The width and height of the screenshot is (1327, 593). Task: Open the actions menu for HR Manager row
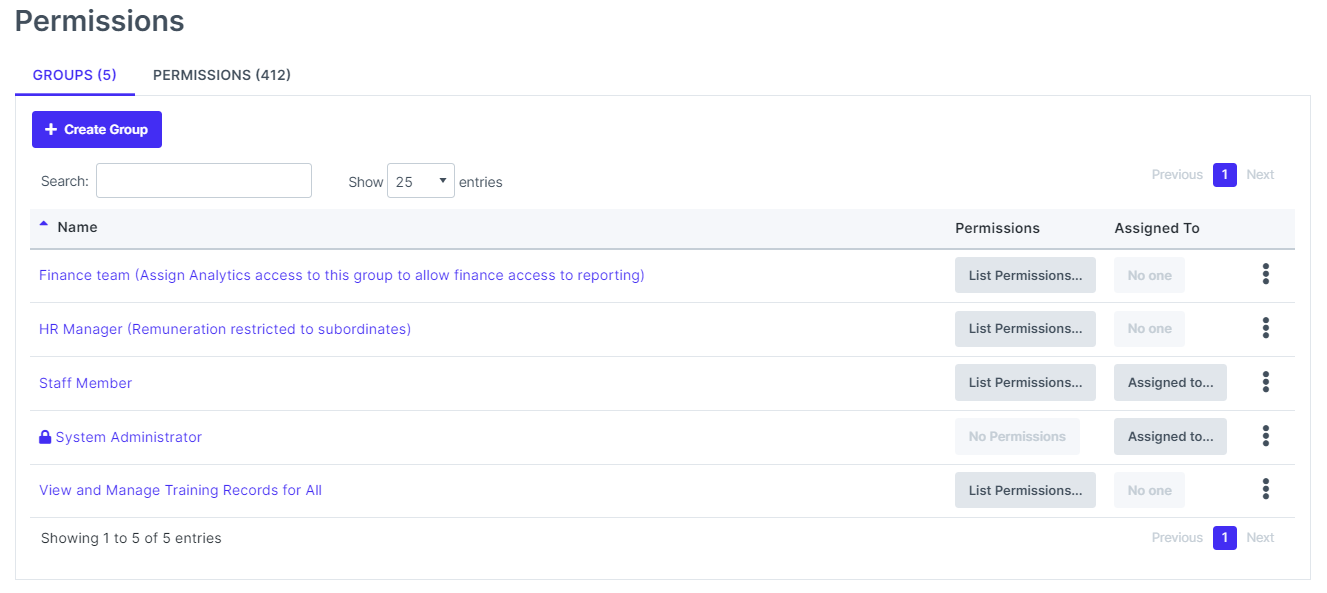1265,327
